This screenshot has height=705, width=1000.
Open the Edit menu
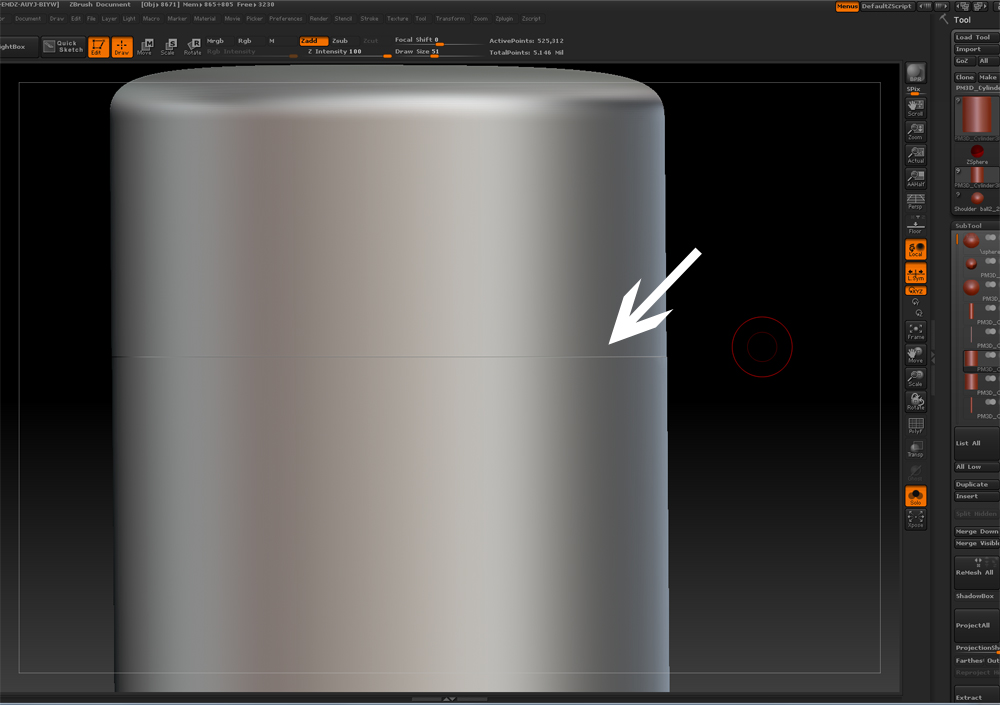[x=76, y=19]
